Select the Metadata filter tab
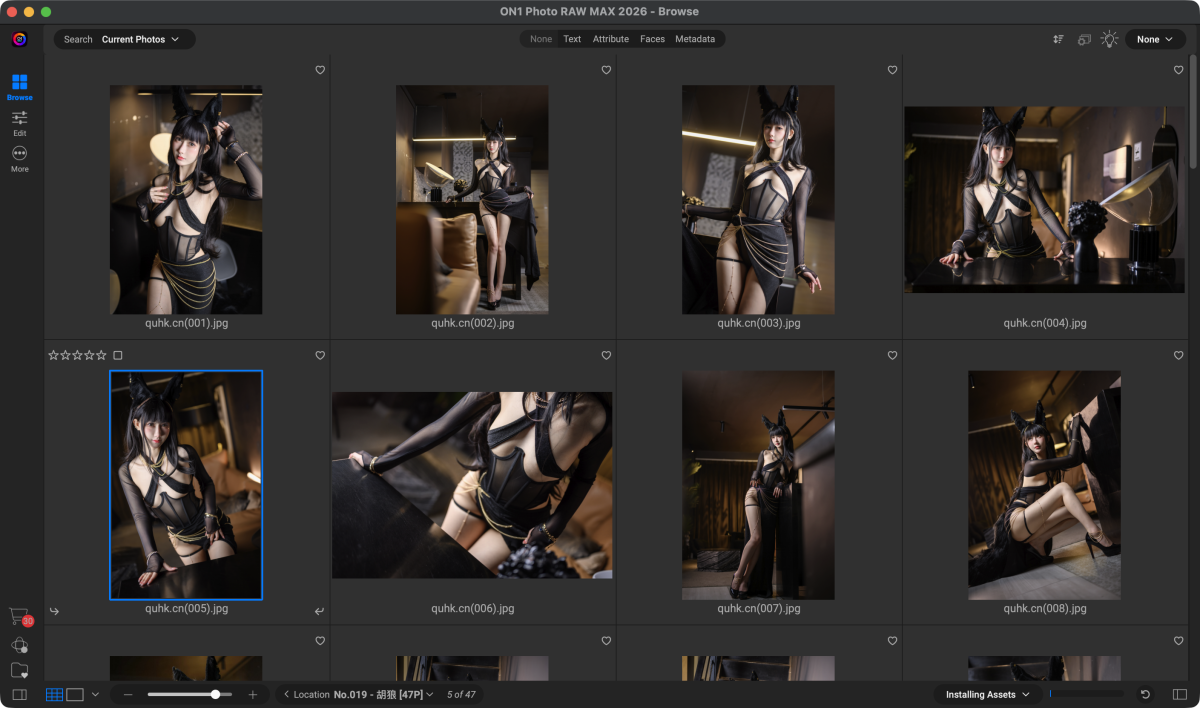Viewport: 1200px width, 708px height. pos(695,39)
